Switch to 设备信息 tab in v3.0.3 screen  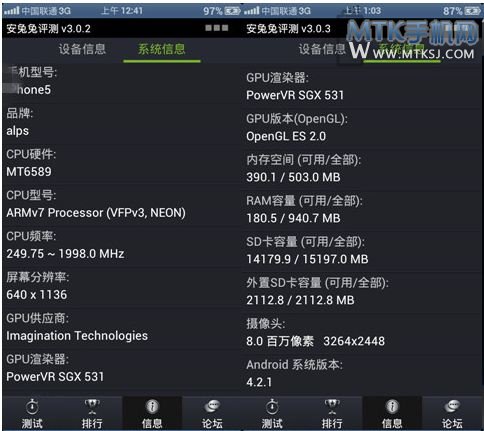[322, 49]
